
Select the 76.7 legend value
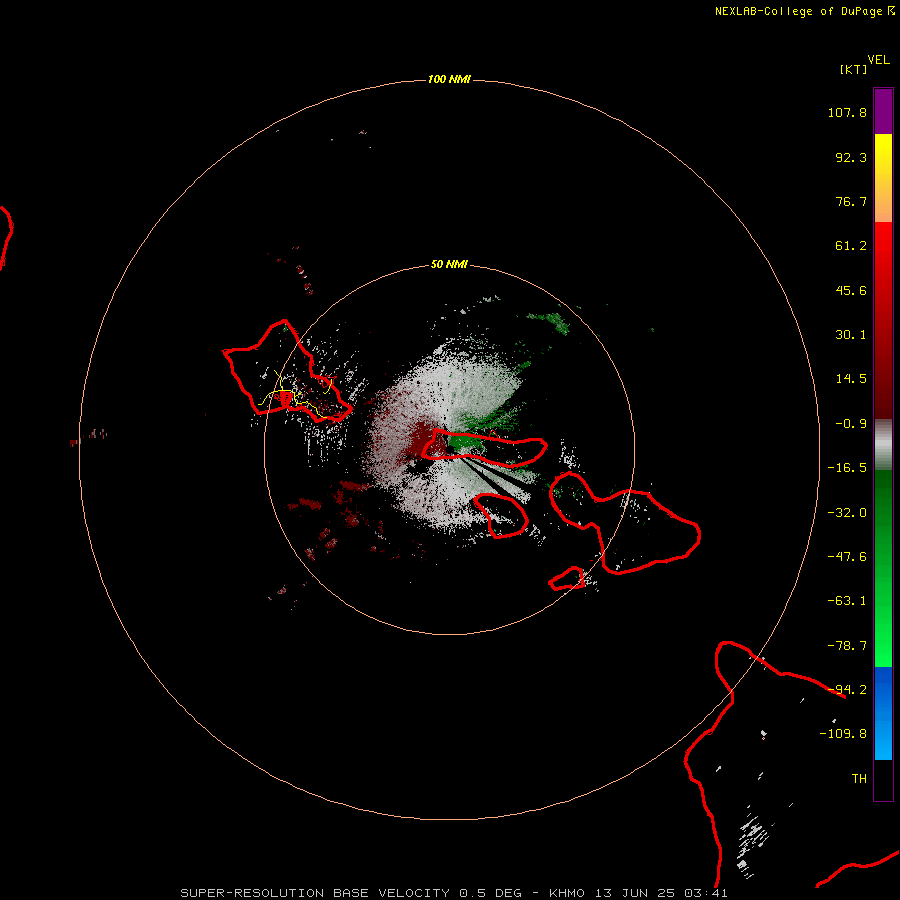(851, 201)
